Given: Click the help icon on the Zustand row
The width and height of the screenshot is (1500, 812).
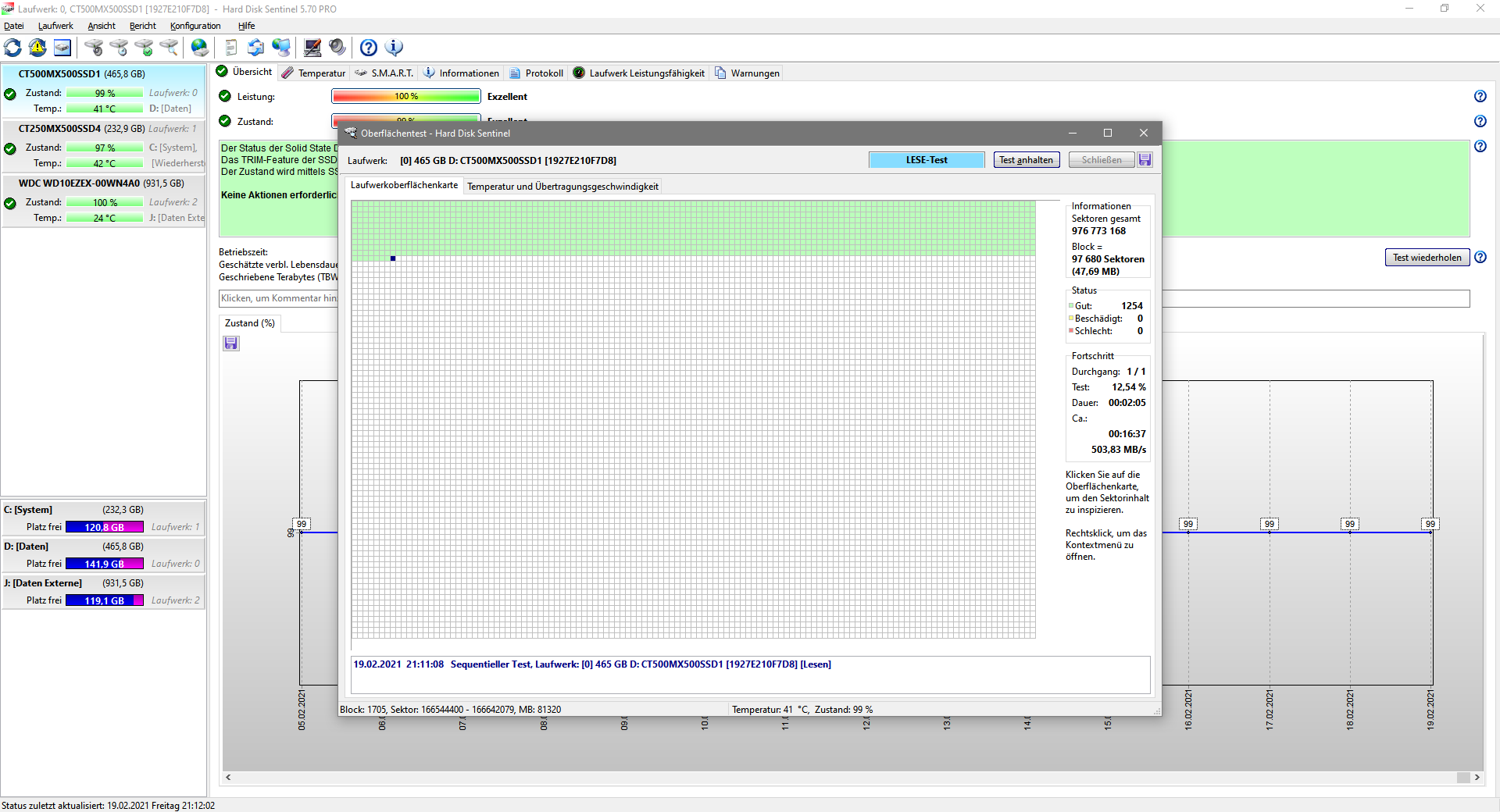Looking at the screenshot, I should click(1480, 121).
